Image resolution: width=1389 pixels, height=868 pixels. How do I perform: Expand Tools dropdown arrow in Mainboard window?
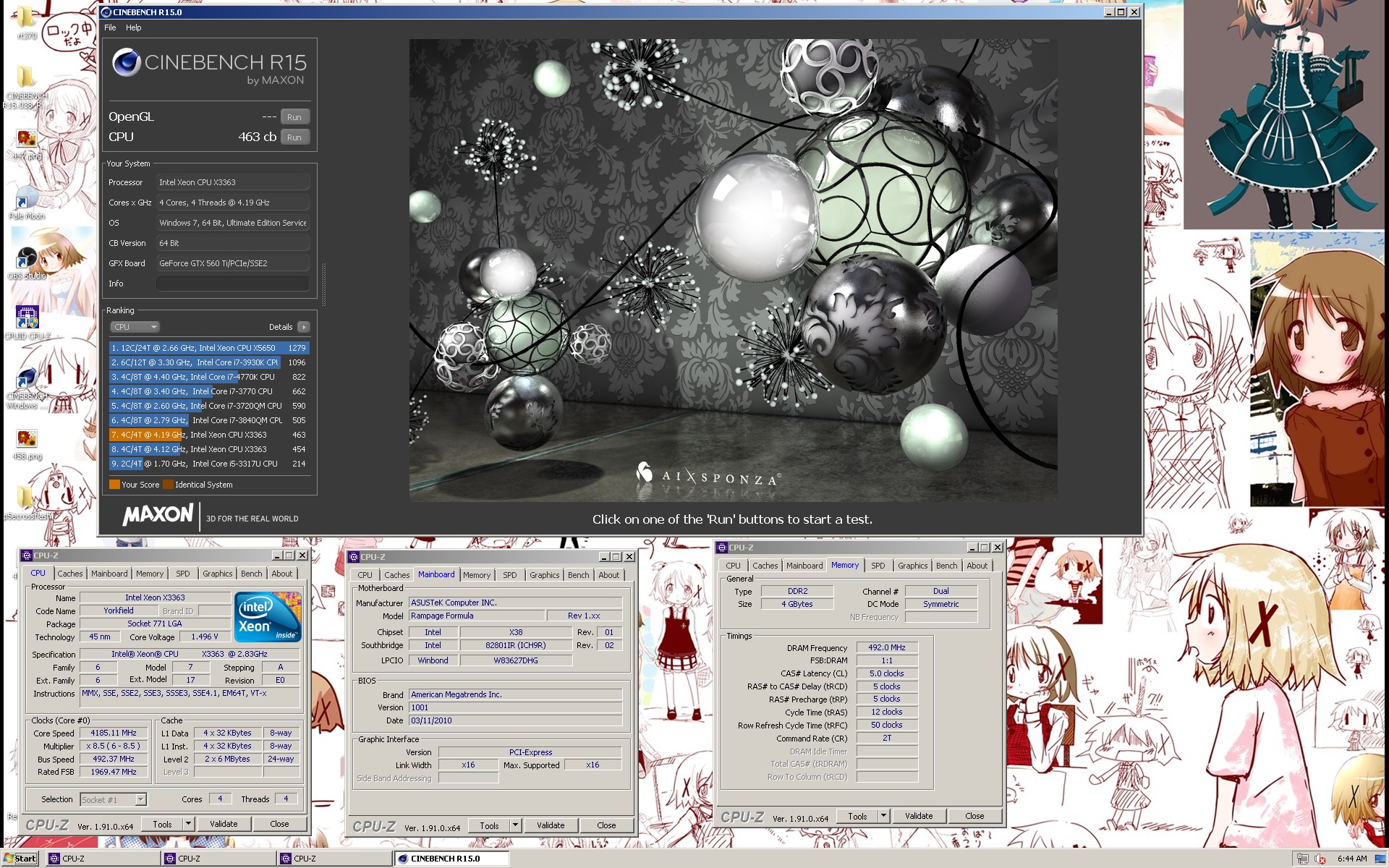(515, 825)
